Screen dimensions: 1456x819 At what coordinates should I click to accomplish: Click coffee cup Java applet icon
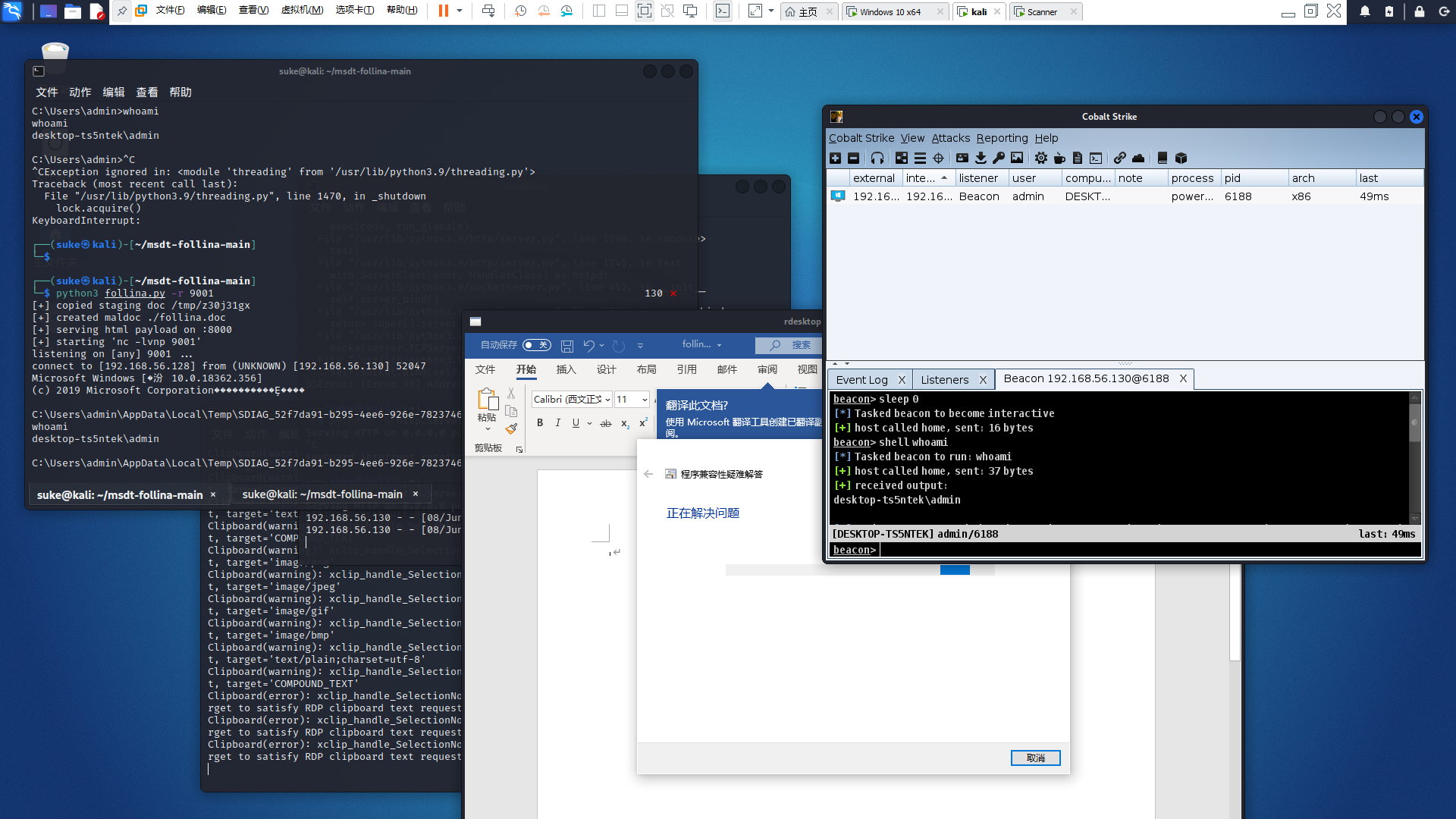pos(1059,158)
